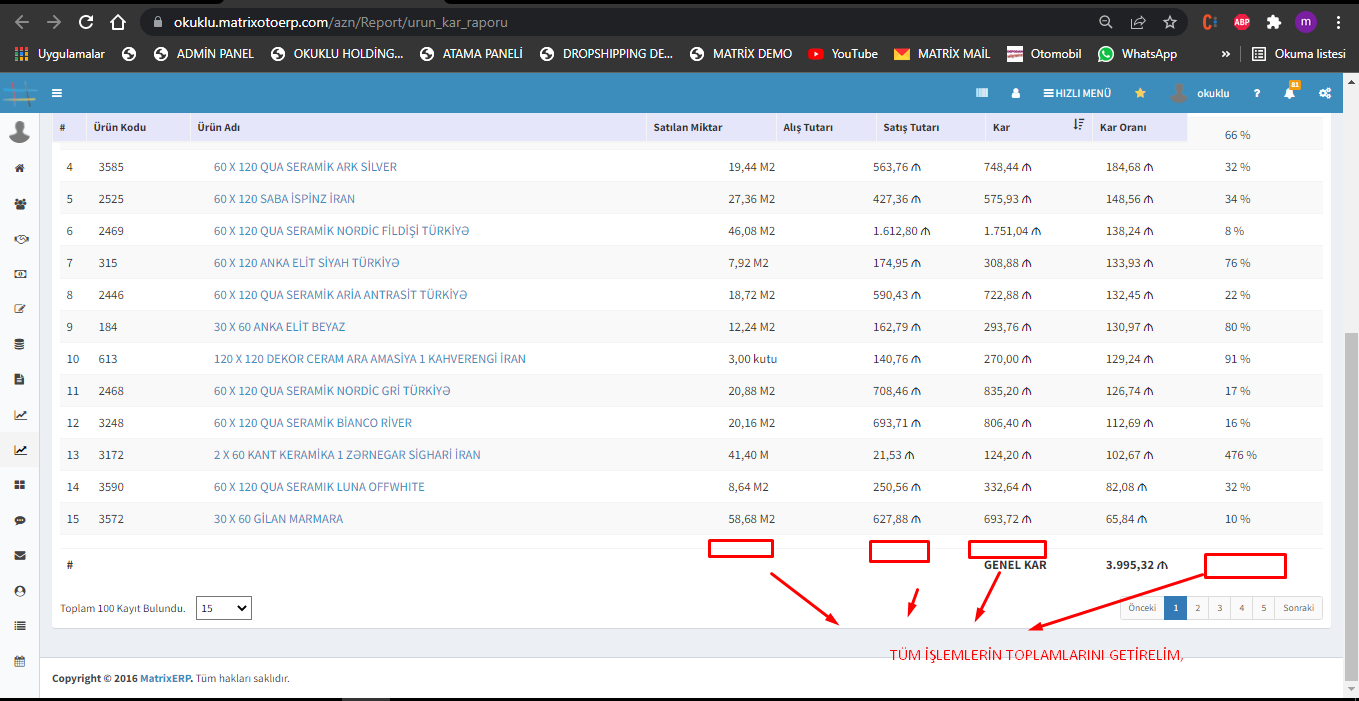
Task: Expand the okuklu user account menu
Action: (x=1200, y=93)
